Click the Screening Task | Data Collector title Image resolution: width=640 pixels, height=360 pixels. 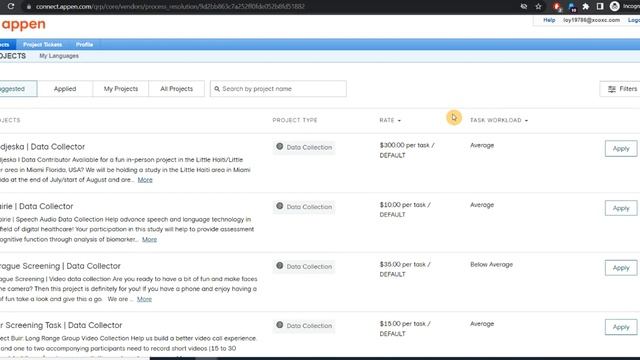click(61, 325)
